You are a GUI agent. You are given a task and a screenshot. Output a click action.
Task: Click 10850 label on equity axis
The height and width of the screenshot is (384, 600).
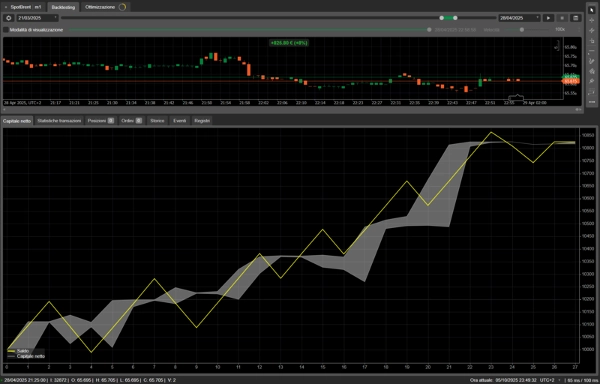(587, 135)
